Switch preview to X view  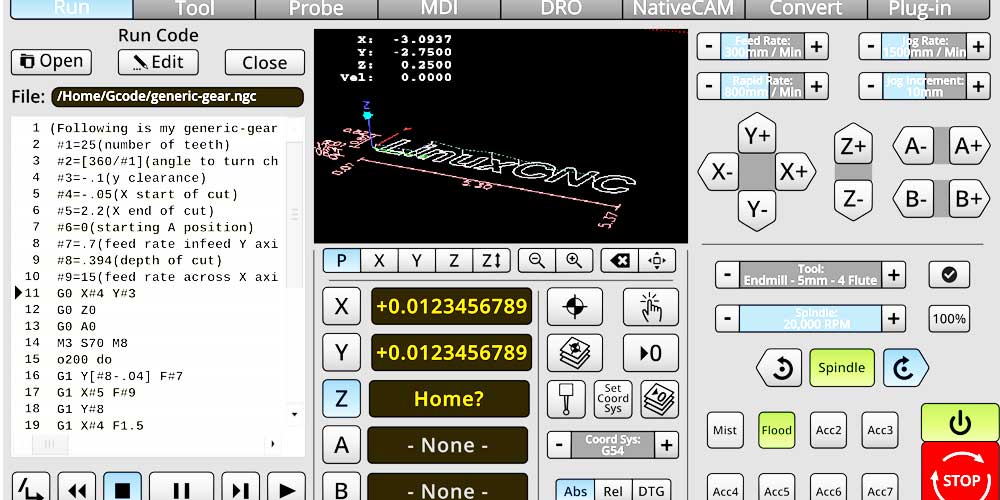coord(379,261)
